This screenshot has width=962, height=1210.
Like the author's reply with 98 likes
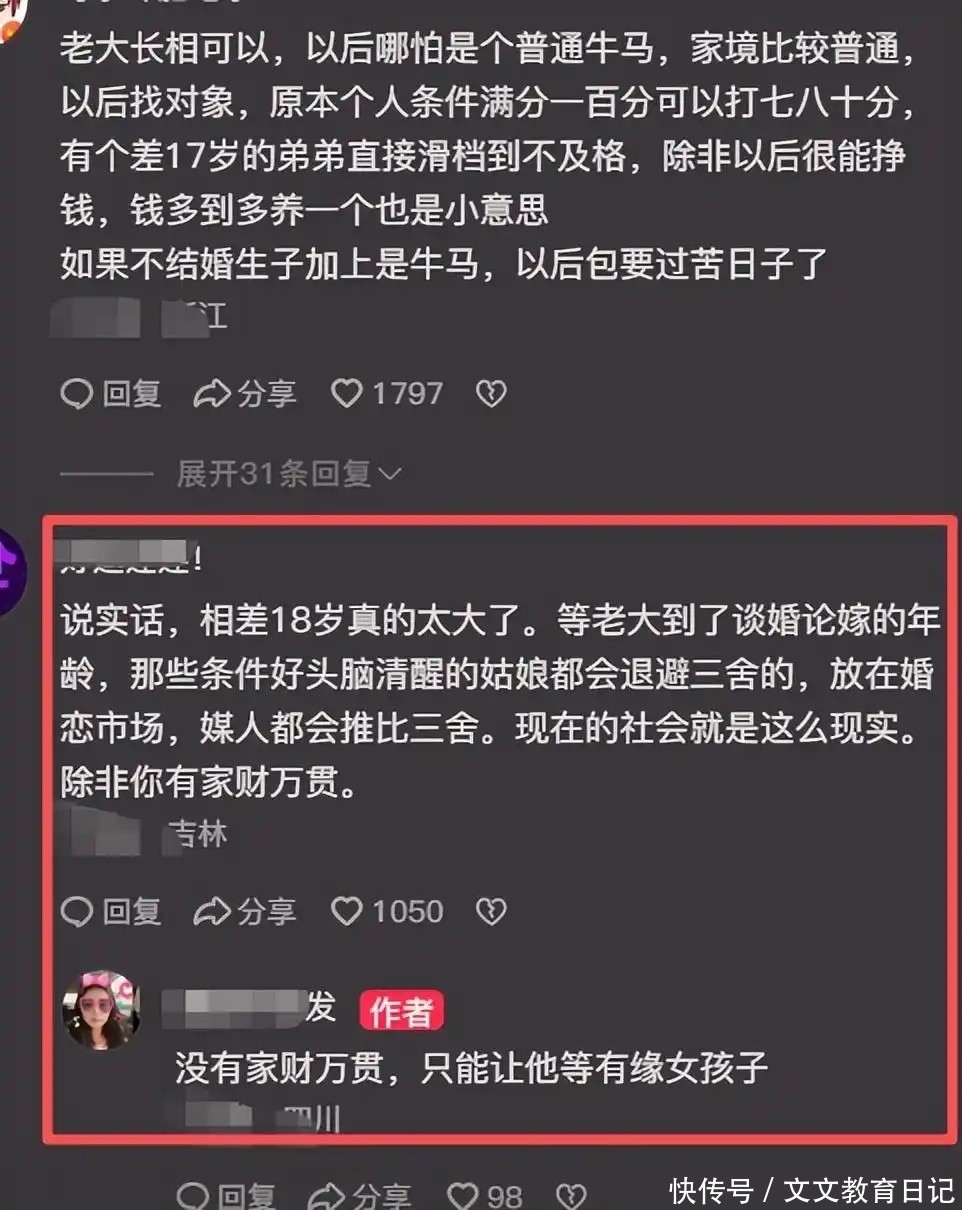point(485,1195)
